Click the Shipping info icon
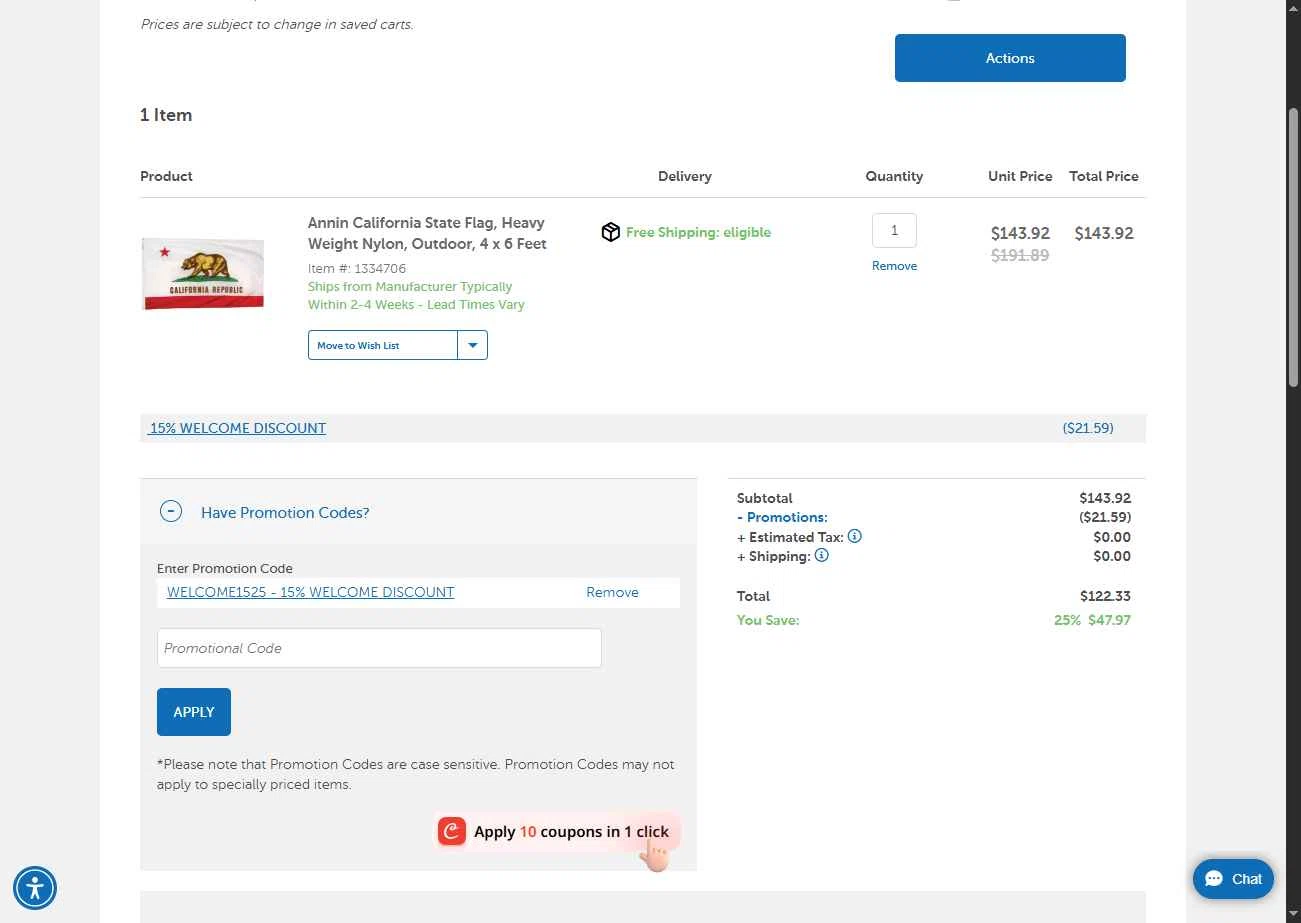This screenshot has height=923, width=1301. click(x=822, y=555)
